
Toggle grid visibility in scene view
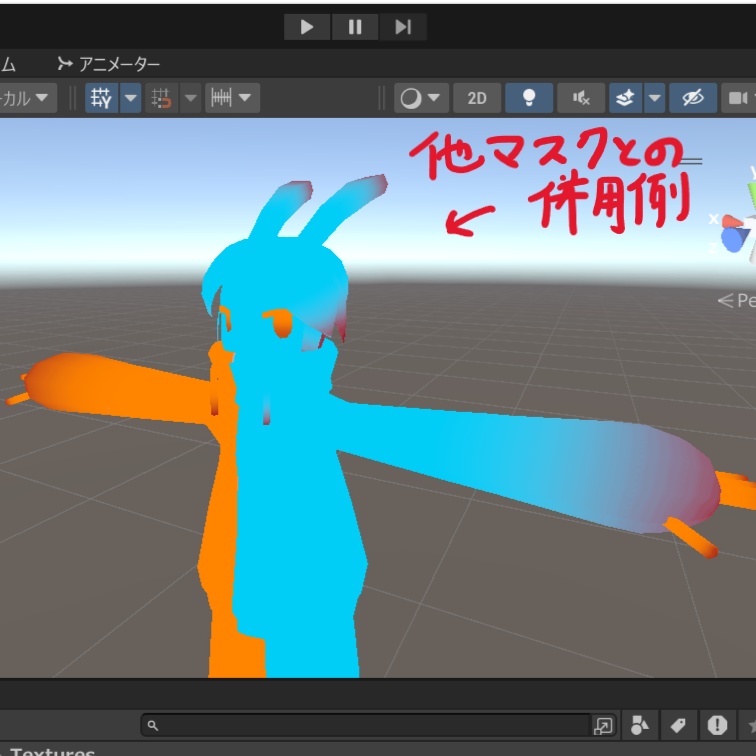pyautogui.click(x=102, y=98)
